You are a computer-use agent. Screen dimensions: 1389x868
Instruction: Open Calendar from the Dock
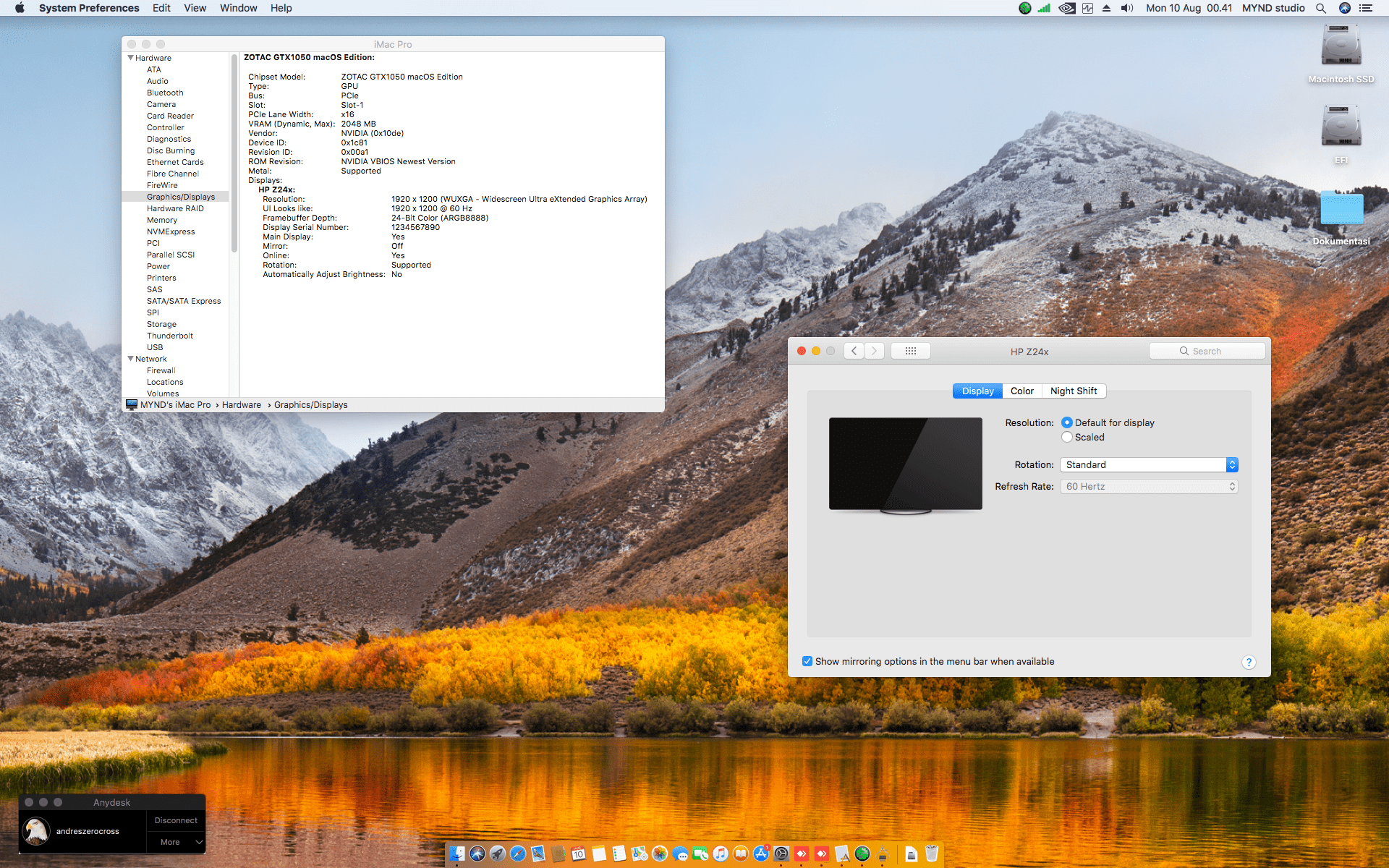coord(579,854)
